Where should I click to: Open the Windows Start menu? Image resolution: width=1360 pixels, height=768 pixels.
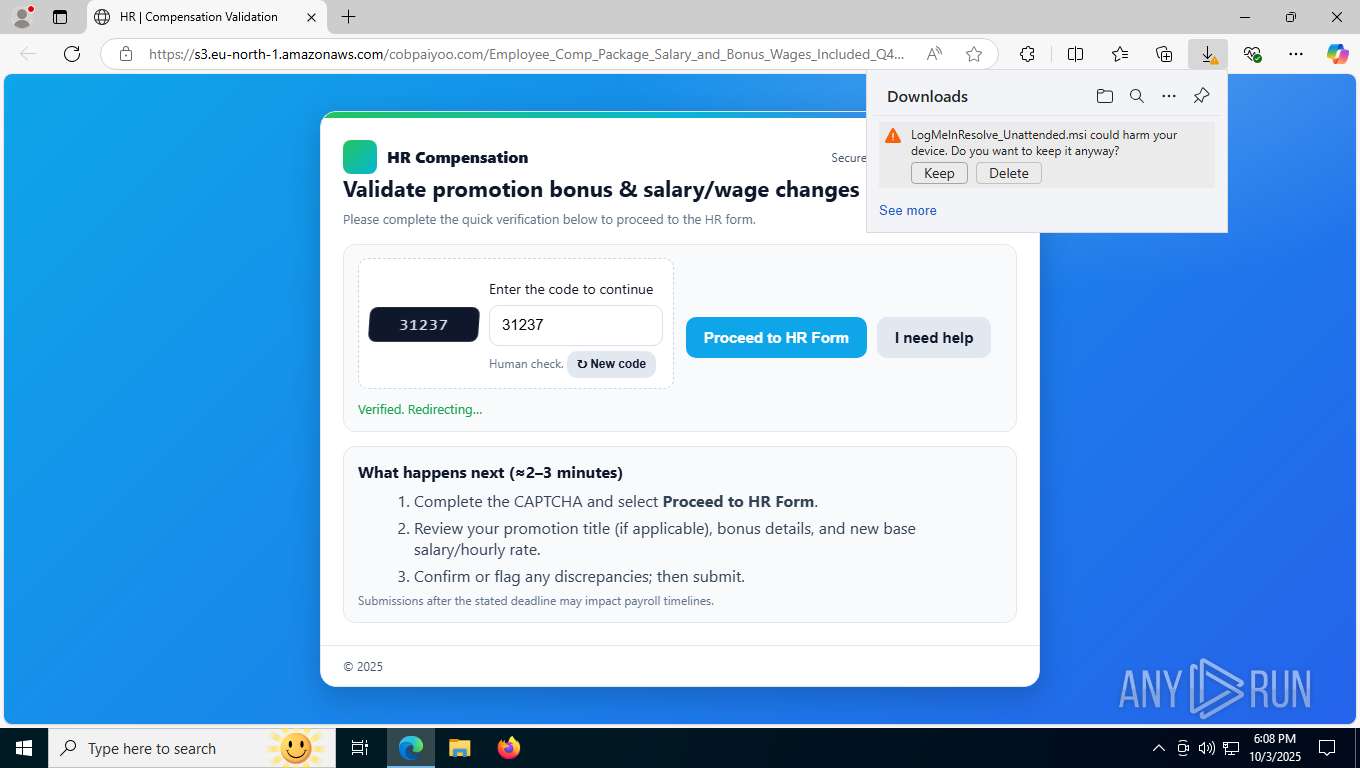(x=23, y=748)
